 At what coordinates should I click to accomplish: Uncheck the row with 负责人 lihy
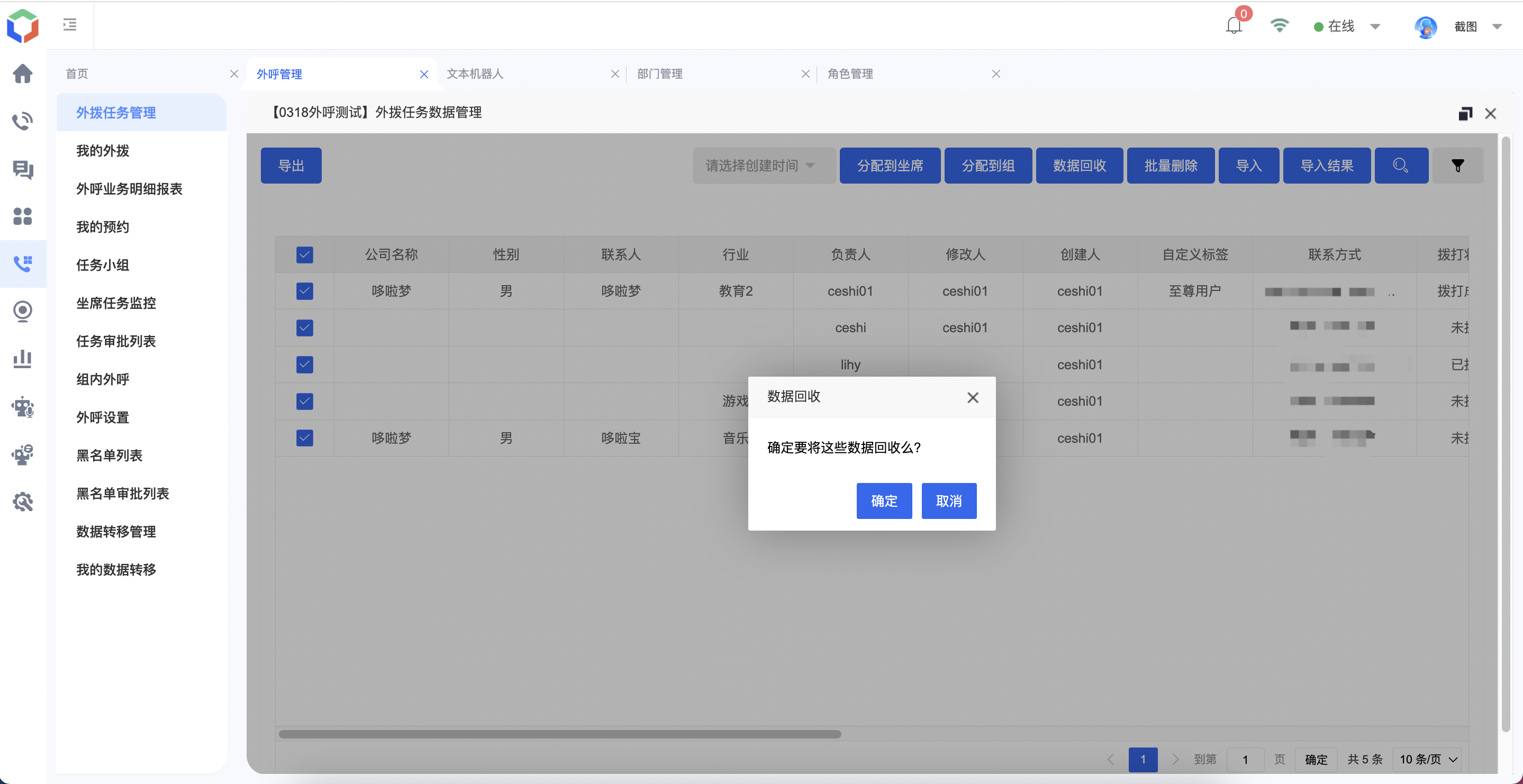(304, 365)
